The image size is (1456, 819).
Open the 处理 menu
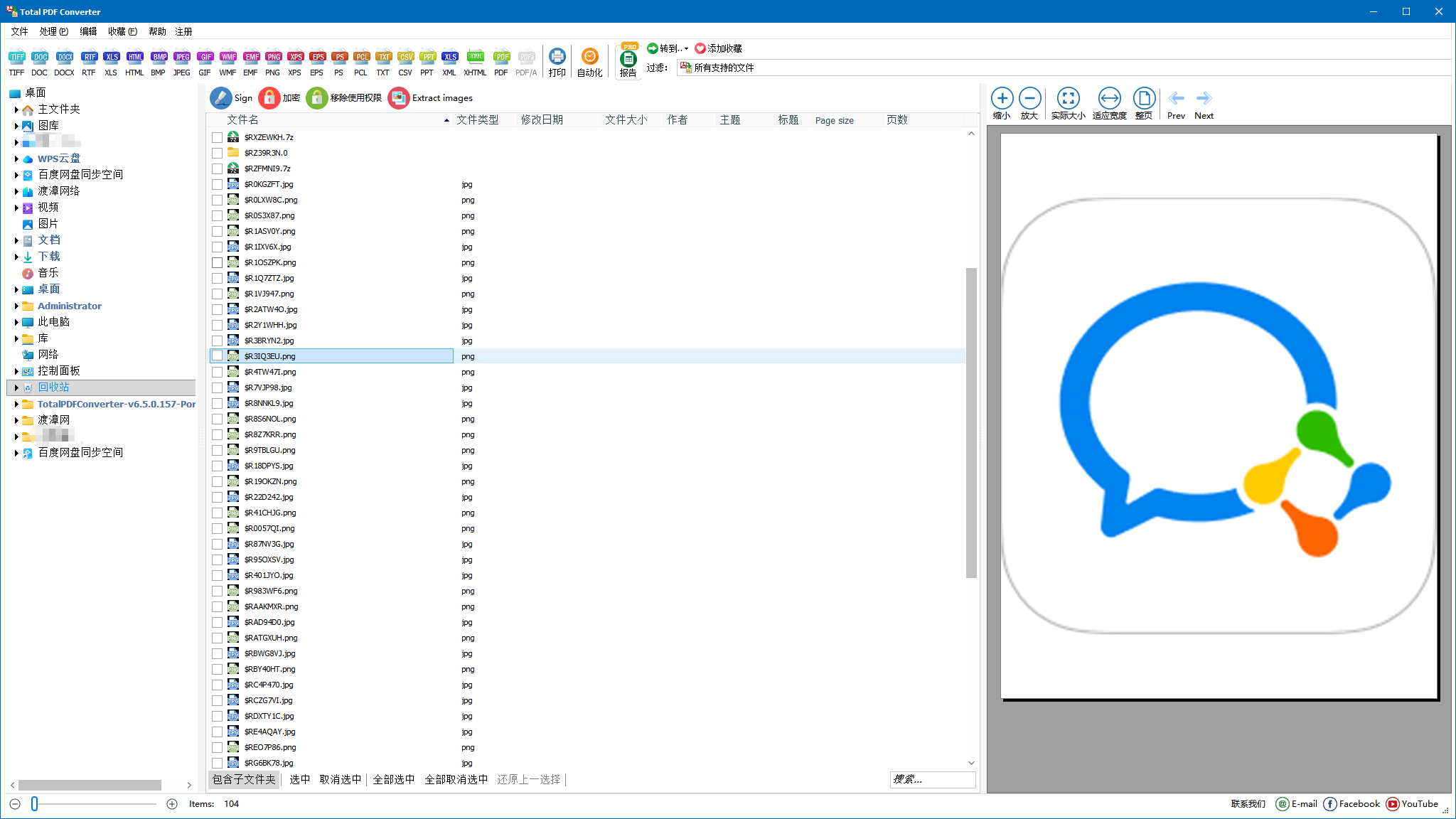[54, 31]
